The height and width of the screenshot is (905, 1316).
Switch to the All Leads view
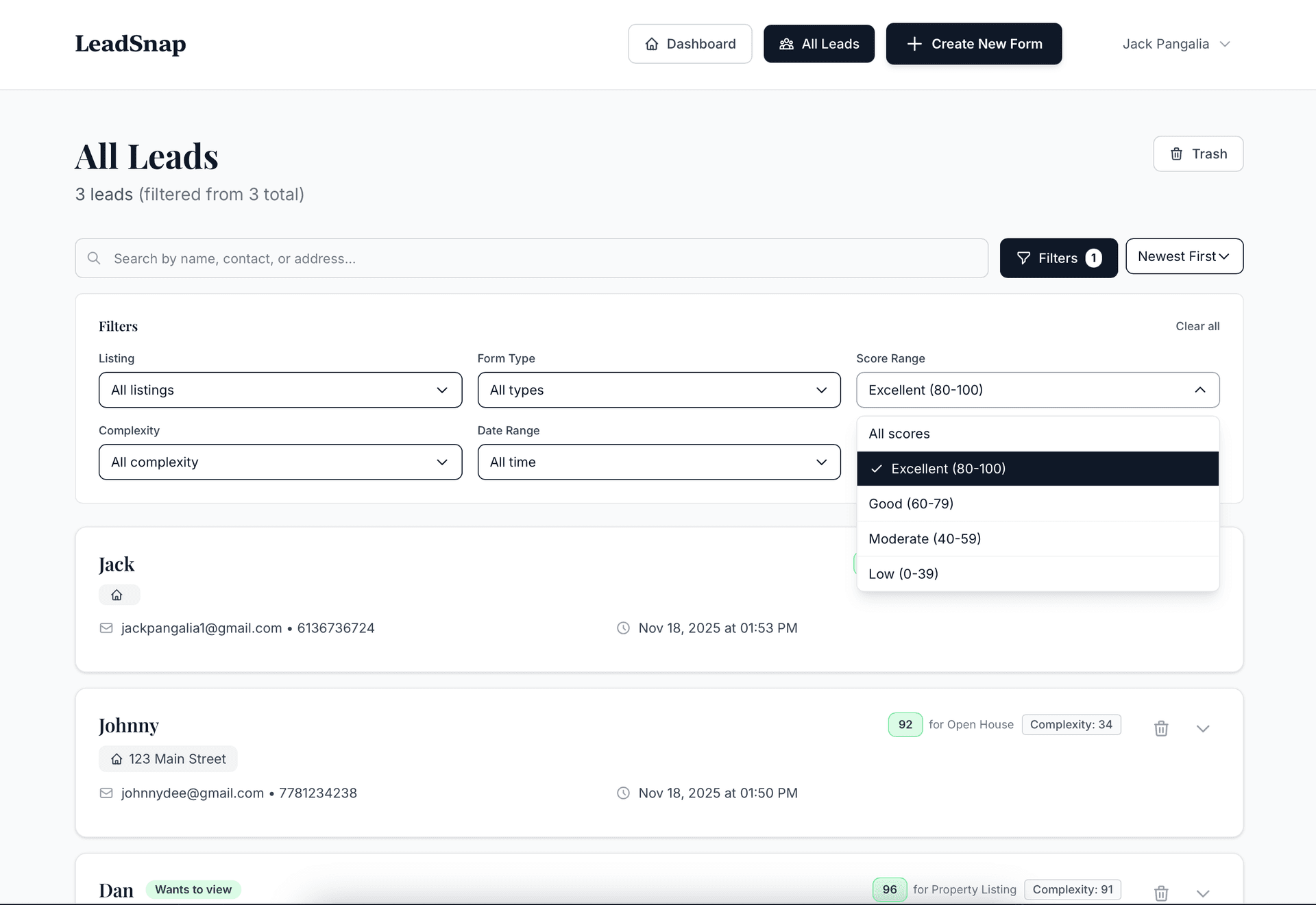(x=819, y=43)
